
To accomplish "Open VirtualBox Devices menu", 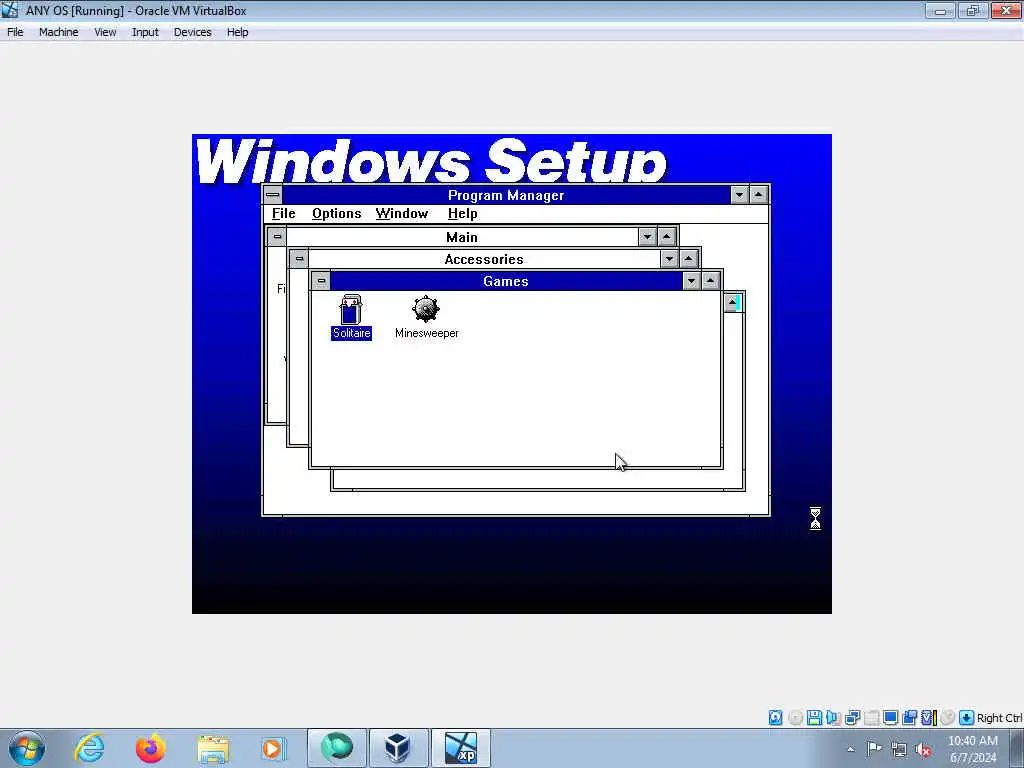I will [192, 32].
